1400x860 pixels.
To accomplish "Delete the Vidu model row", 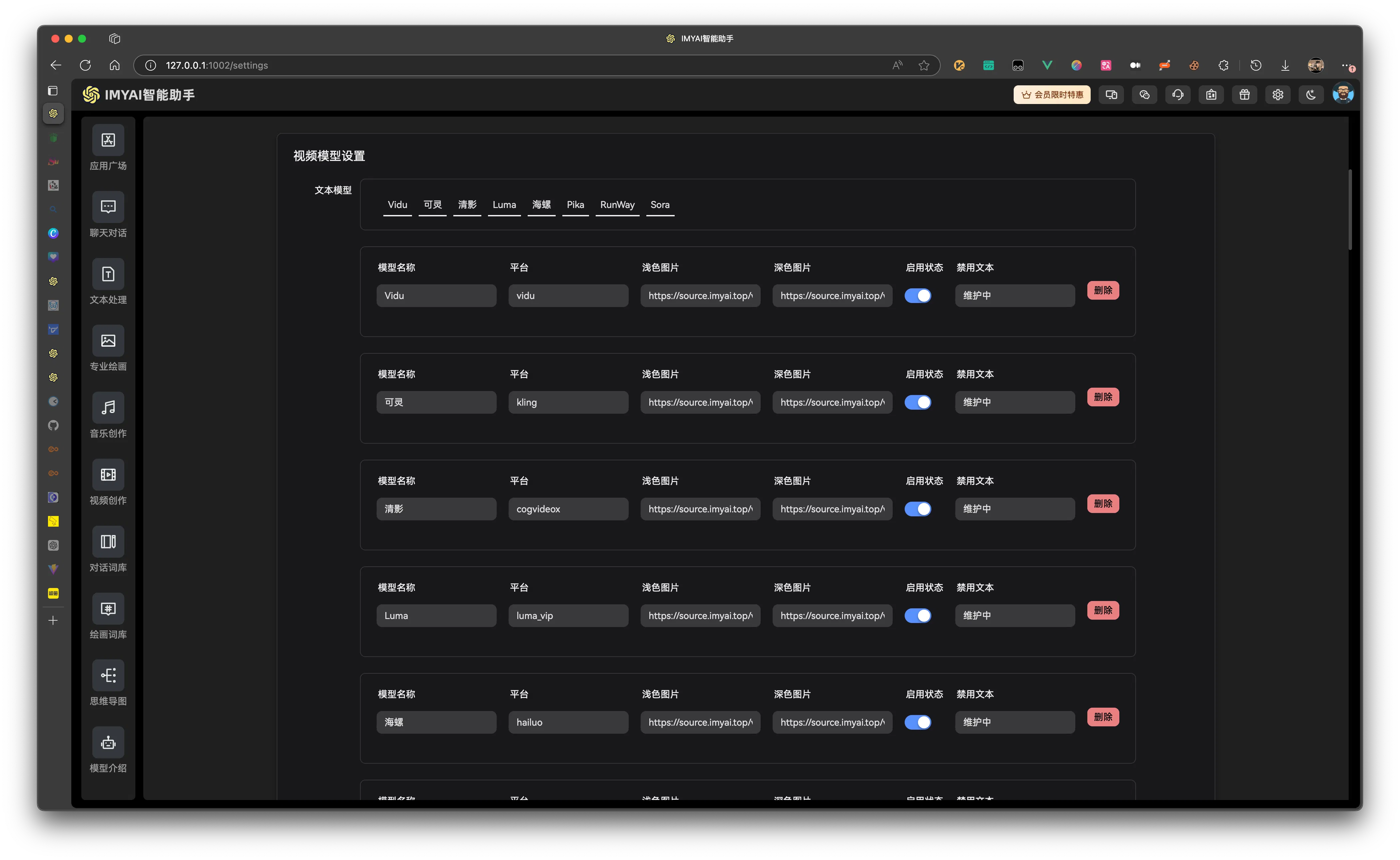I will pyautogui.click(x=1103, y=290).
